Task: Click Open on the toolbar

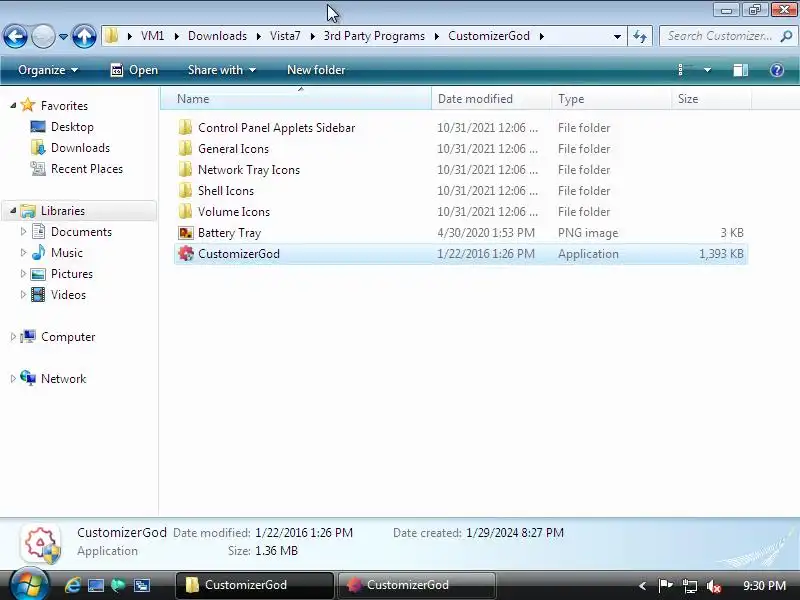Action: click(134, 70)
